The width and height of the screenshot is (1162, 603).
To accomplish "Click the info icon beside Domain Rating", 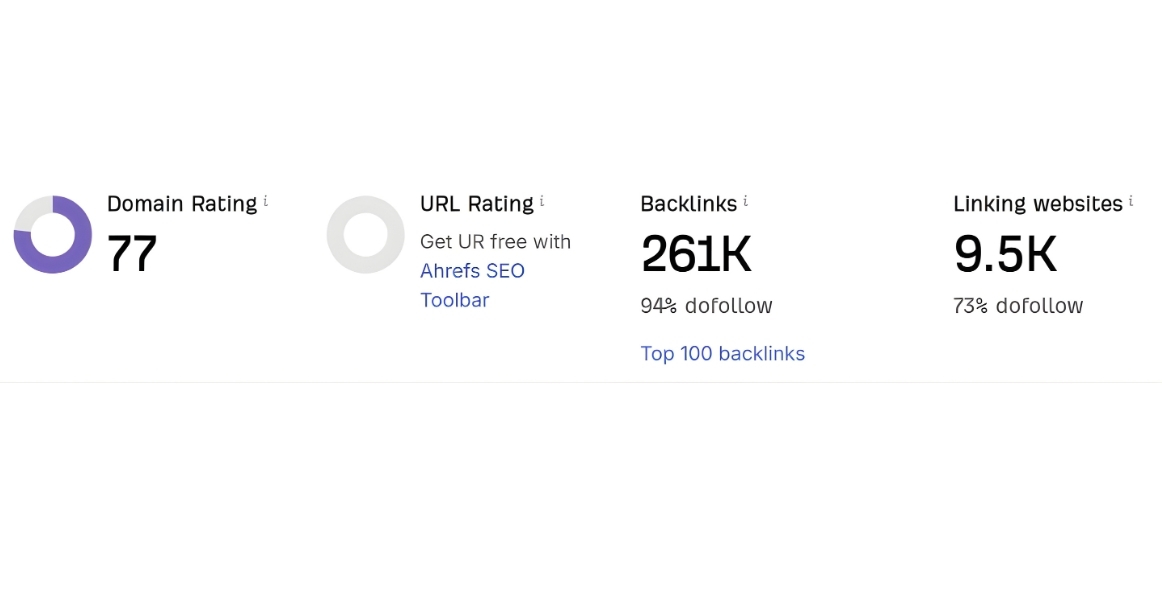I will click(x=266, y=202).
